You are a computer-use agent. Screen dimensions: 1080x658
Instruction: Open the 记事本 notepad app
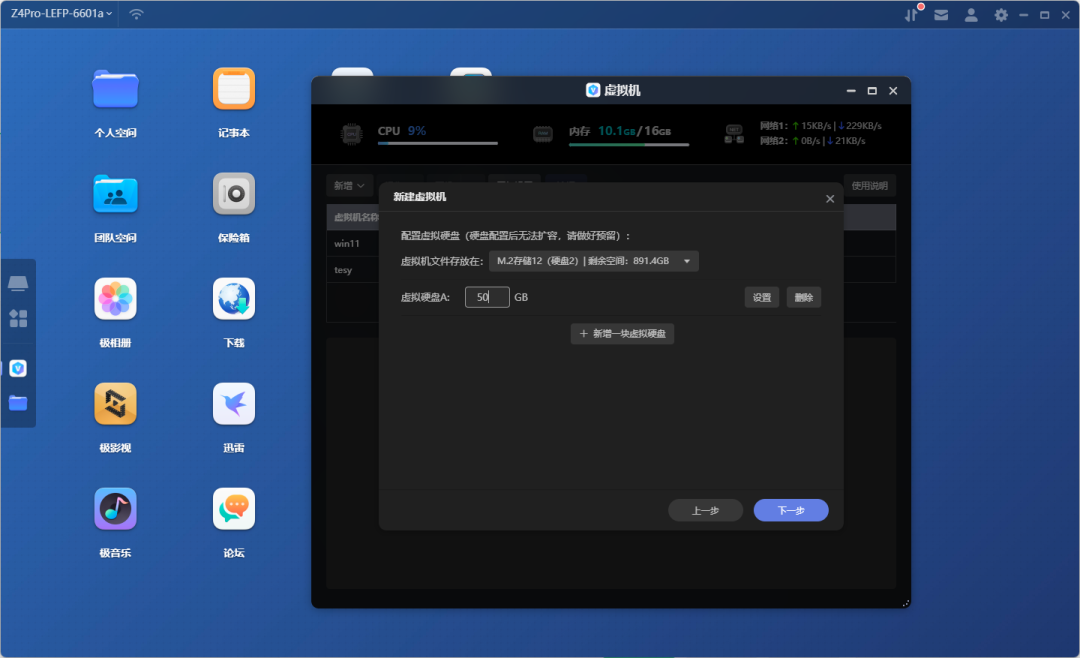tap(233, 89)
